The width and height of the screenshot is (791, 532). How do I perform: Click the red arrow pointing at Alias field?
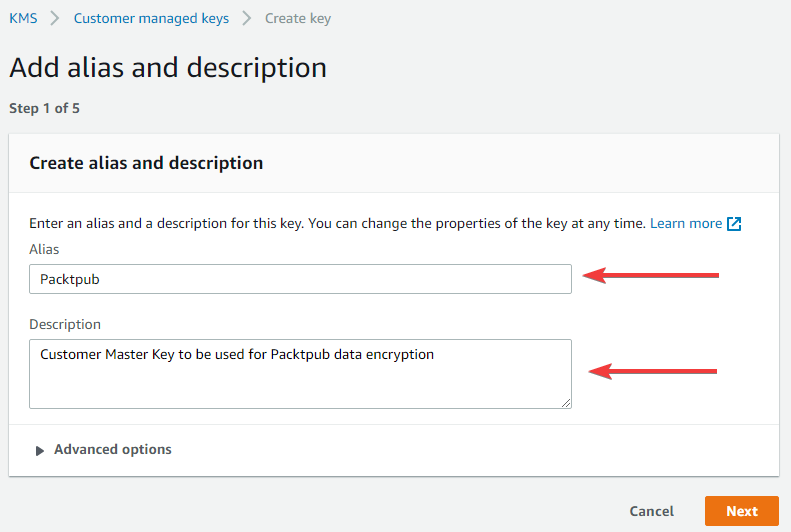(651, 275)
